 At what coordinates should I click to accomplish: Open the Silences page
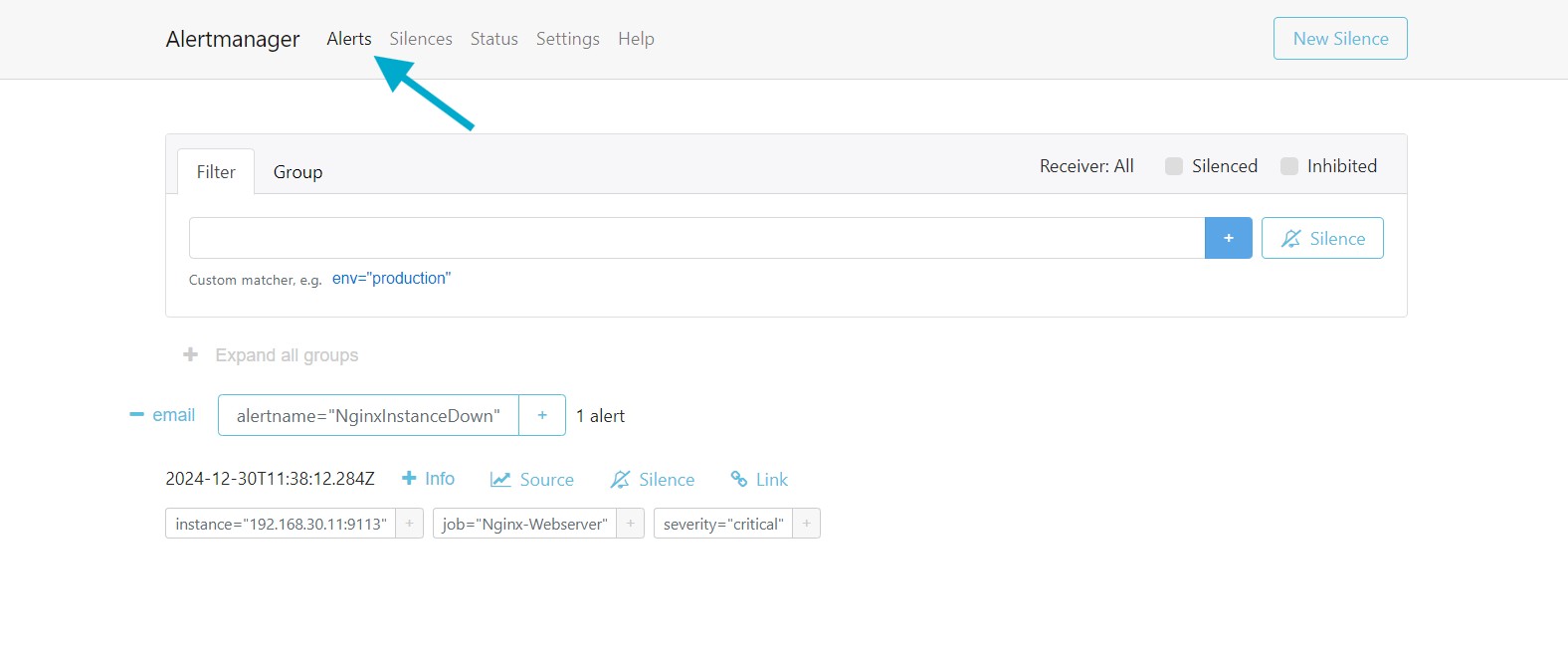point(421,39)
